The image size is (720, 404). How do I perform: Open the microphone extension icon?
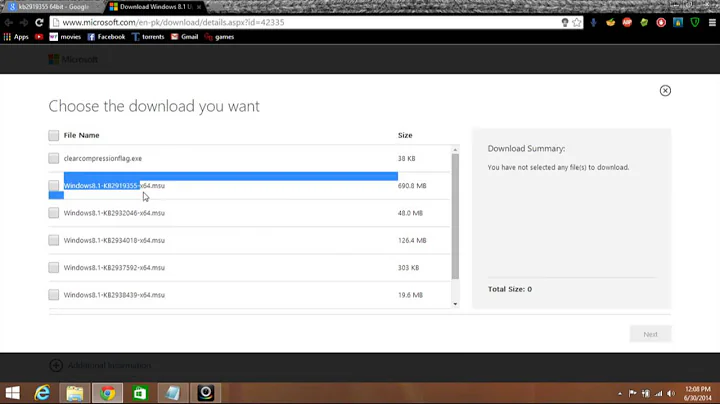tap(593, 22)
